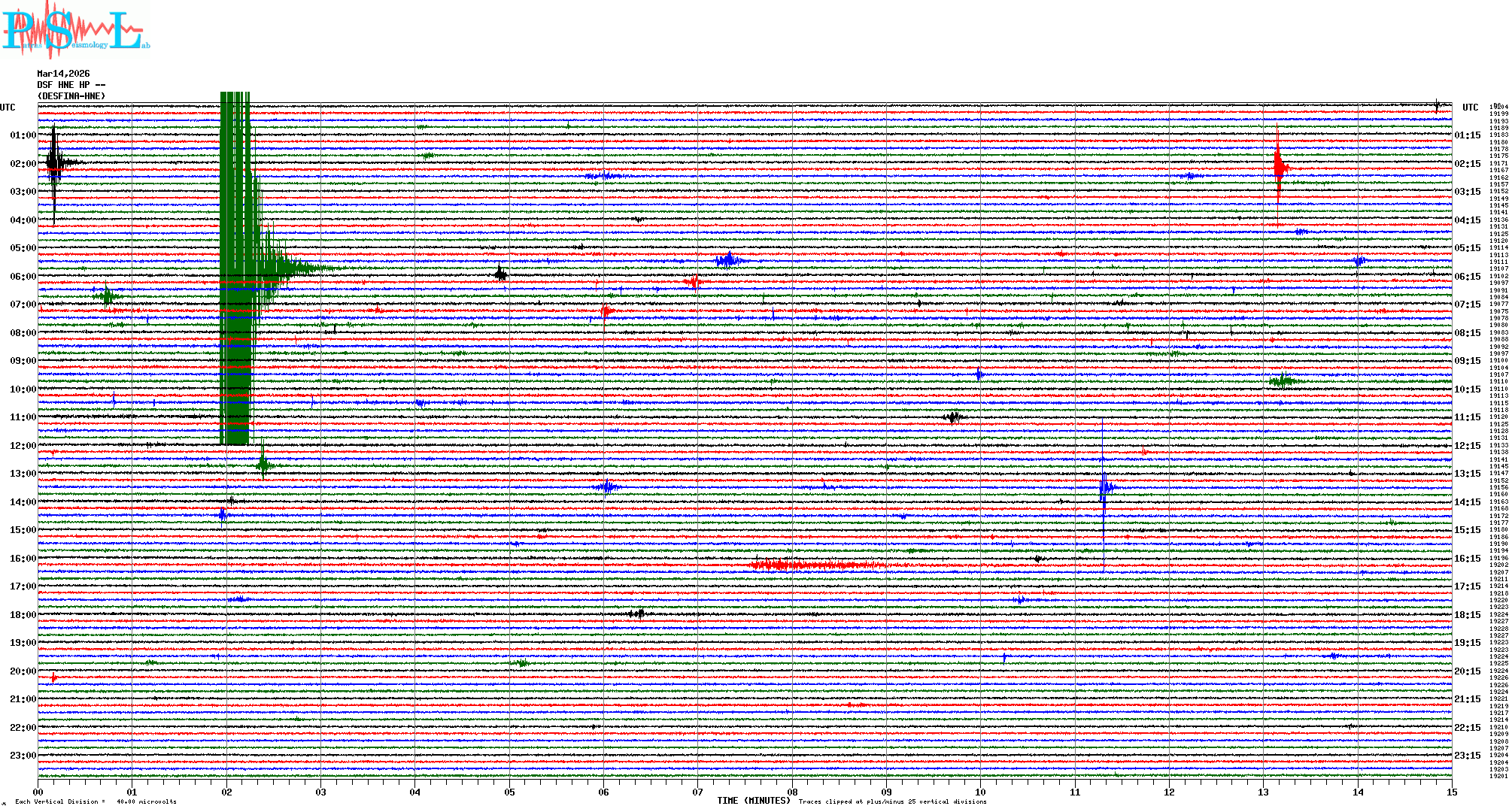Click the TIME (MINUTES) axis title
The image size is (1512, 812).
754,801
